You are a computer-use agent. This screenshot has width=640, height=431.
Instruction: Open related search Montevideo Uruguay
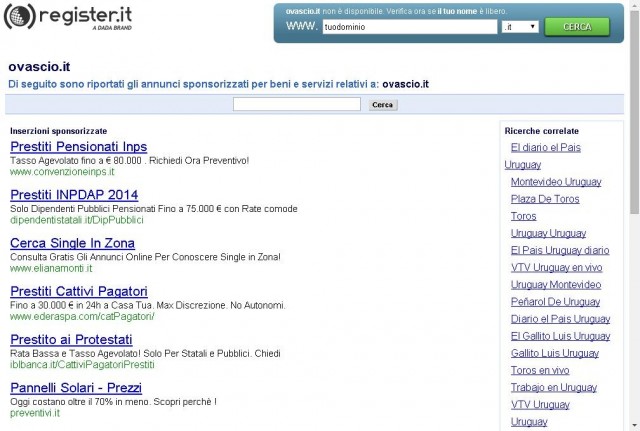[x=556, y=182]
